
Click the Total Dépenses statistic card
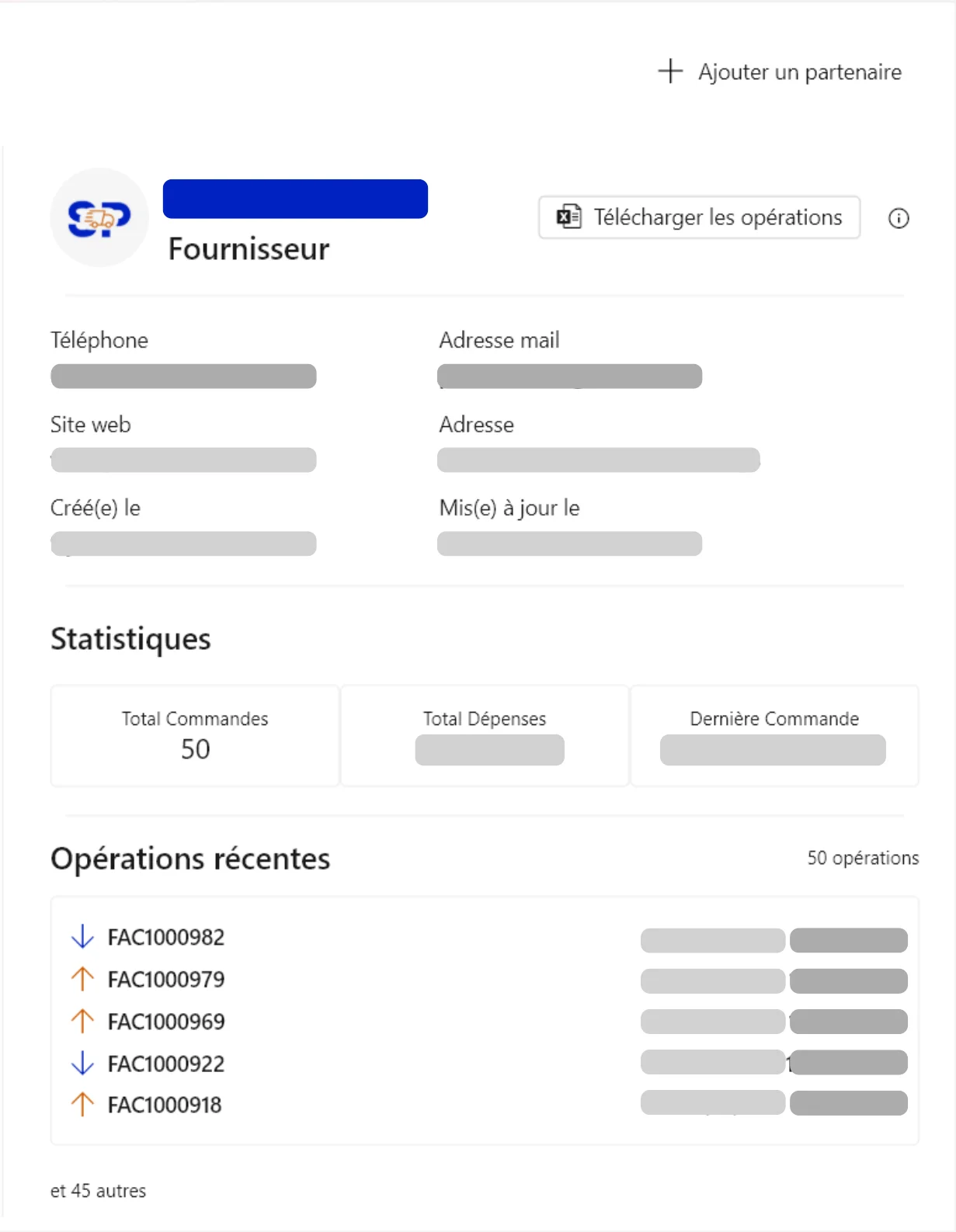[485, 735]
